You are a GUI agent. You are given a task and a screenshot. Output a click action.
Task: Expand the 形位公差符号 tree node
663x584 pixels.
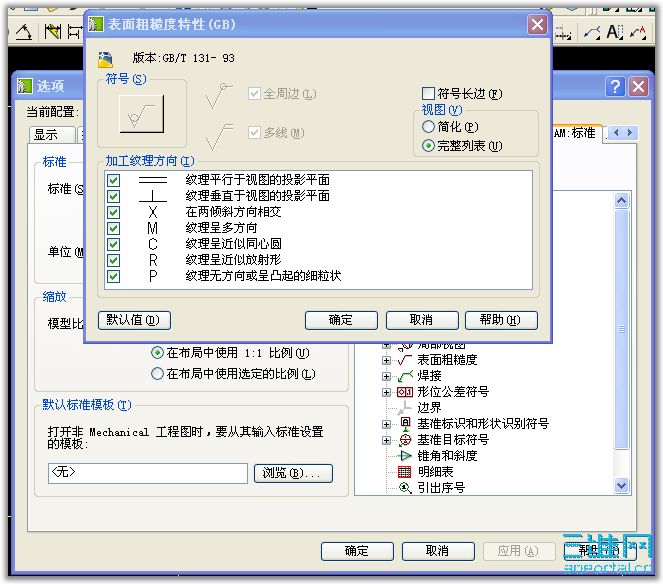click(x=386, y=392)
